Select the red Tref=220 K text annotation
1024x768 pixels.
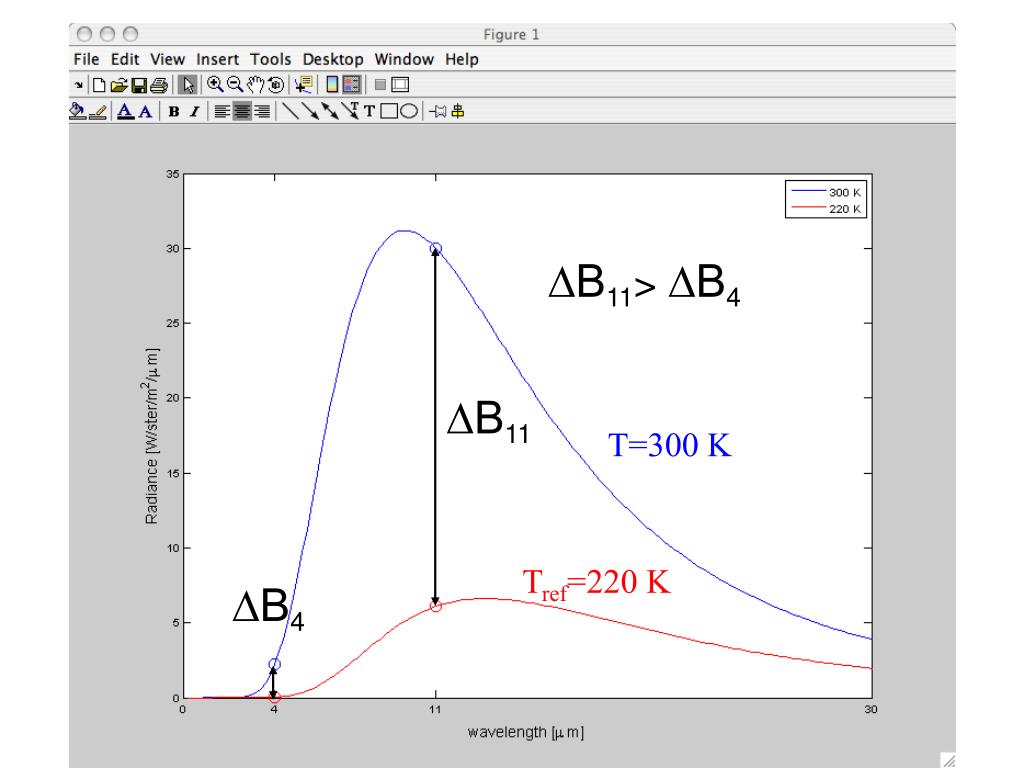tap(596, 583)
